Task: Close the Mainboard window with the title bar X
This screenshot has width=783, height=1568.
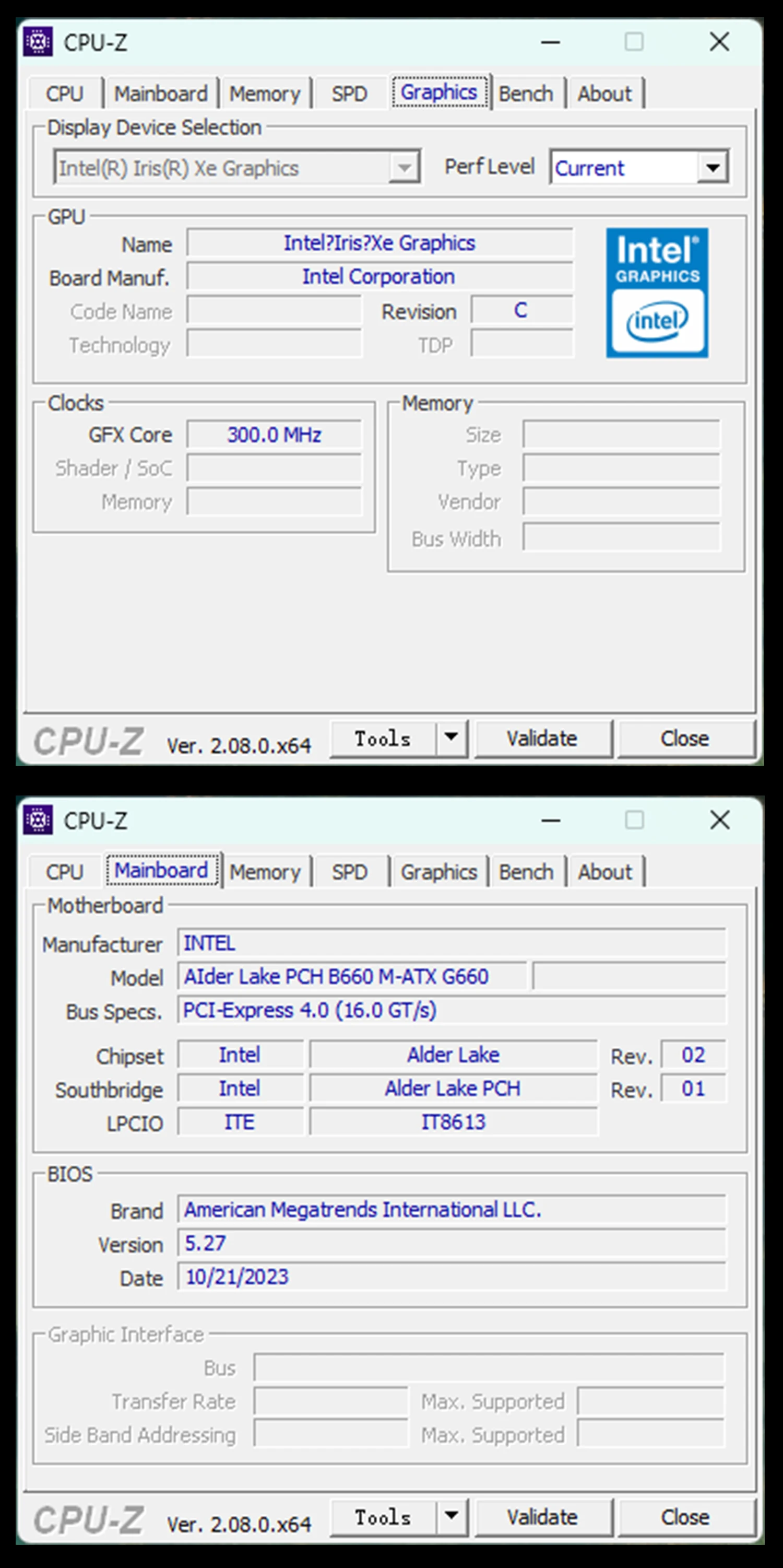Action: coord(720,820)
